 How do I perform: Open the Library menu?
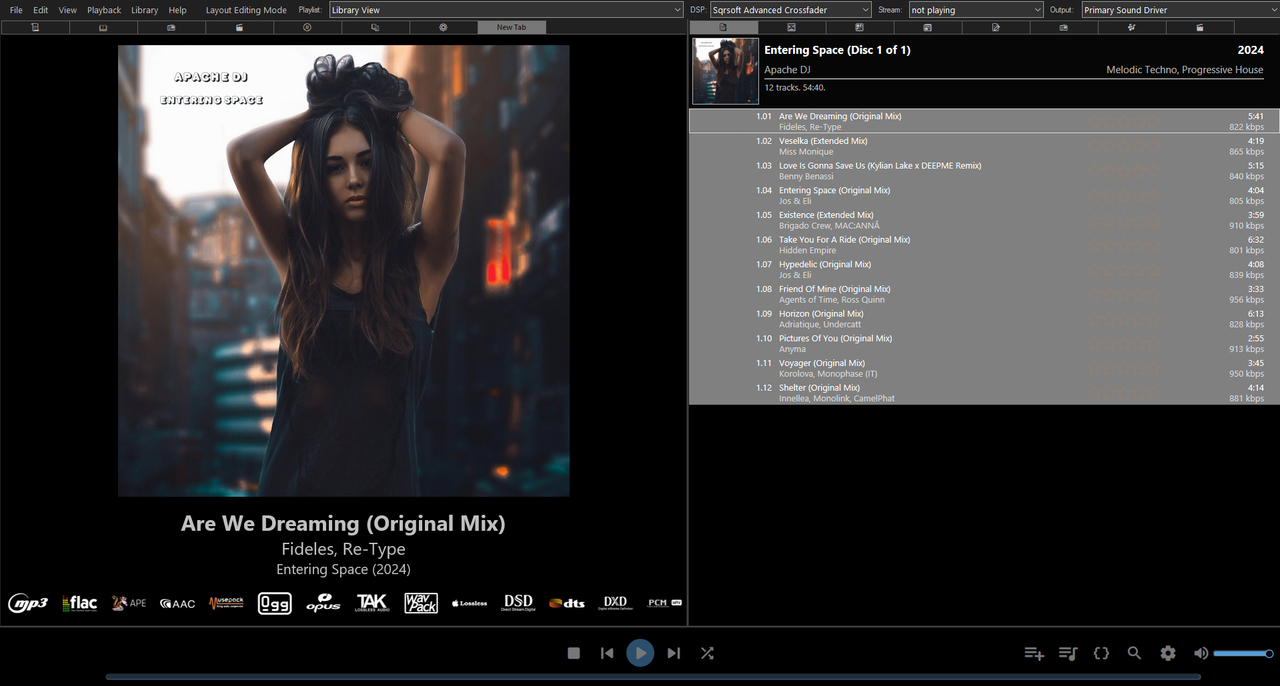[x=145, y=10]
